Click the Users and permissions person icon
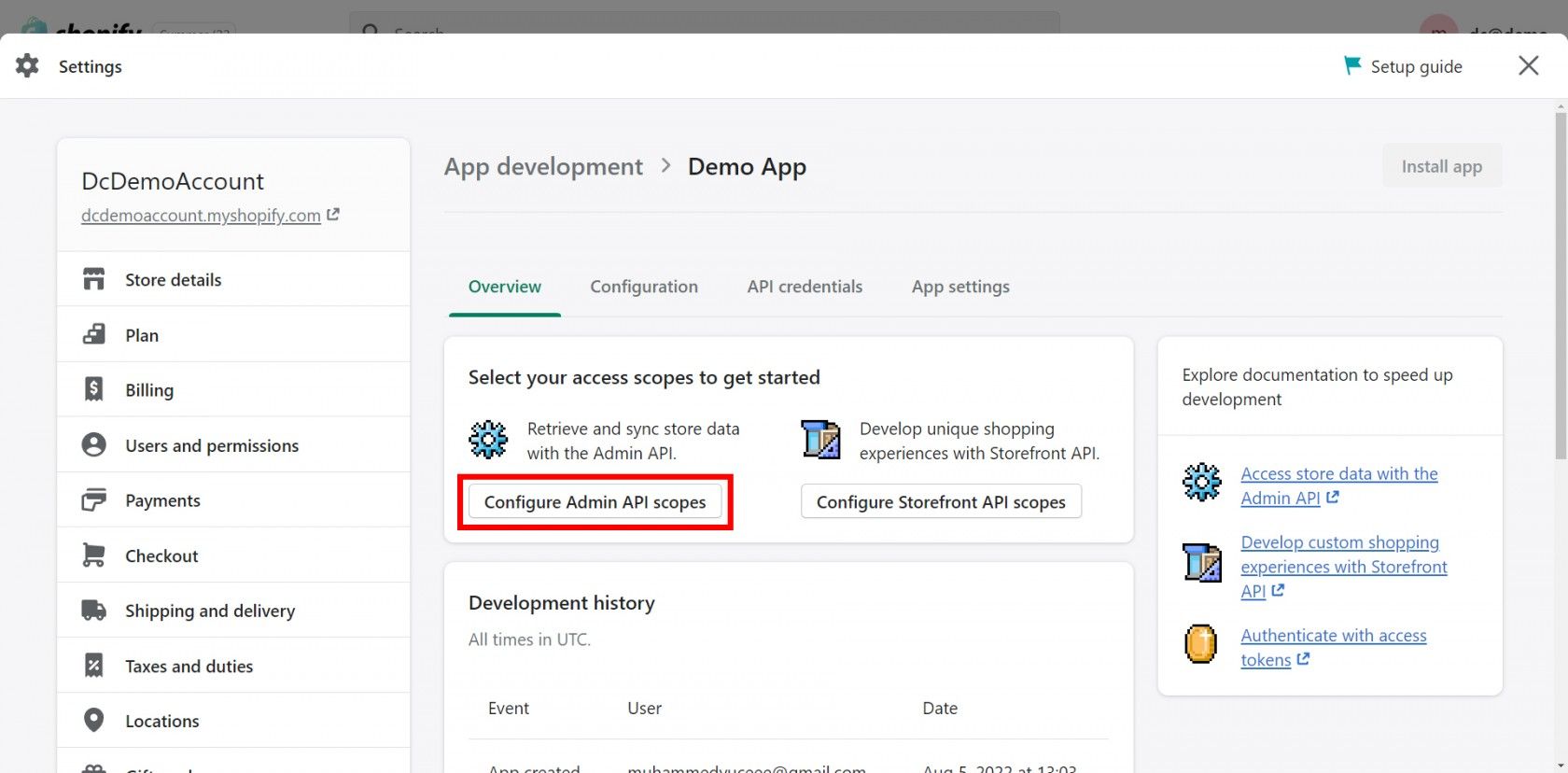Screen dimensions: 1568x773 click(x=93, y=444)
